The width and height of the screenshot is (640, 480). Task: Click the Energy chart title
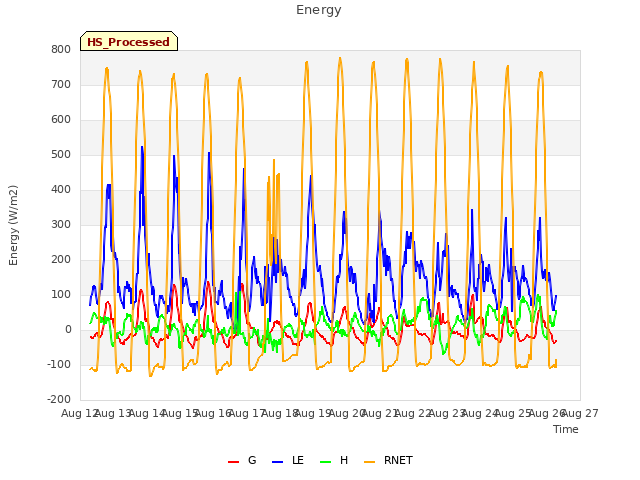click(319, 10)
